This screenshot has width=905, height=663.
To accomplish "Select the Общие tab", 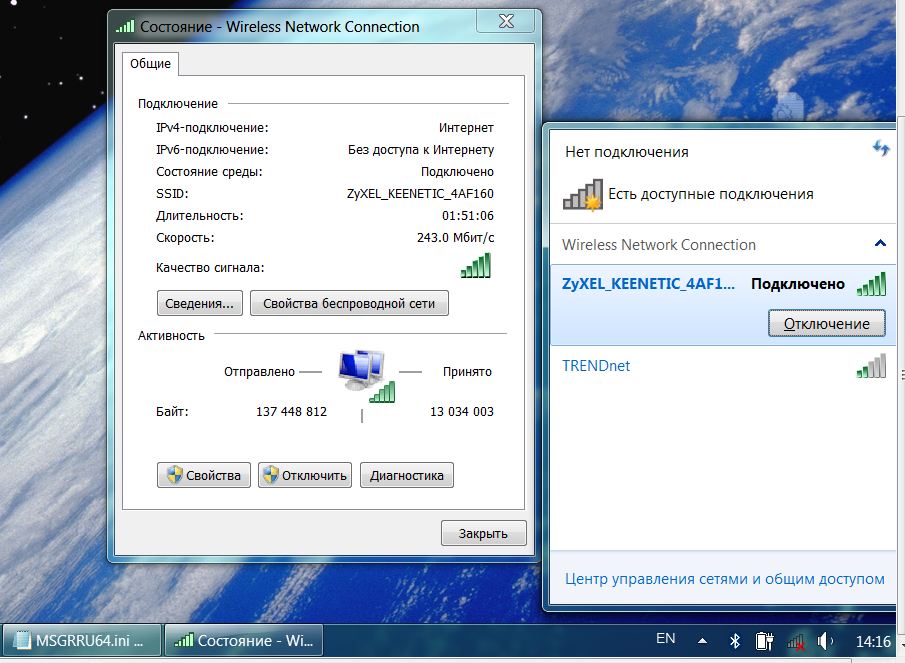I will 151,63.
